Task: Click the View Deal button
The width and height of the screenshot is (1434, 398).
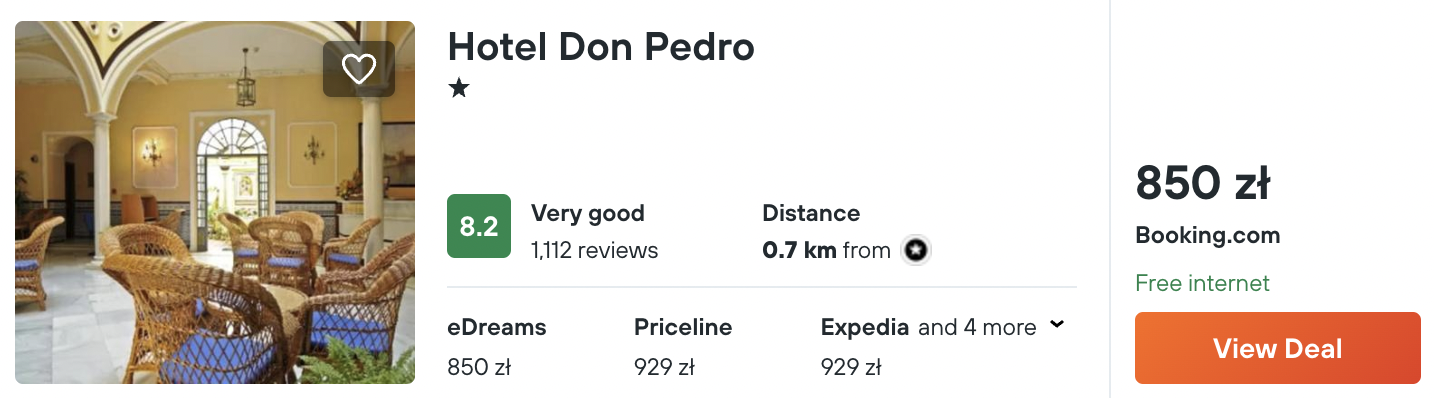Action: (1278, 348)
